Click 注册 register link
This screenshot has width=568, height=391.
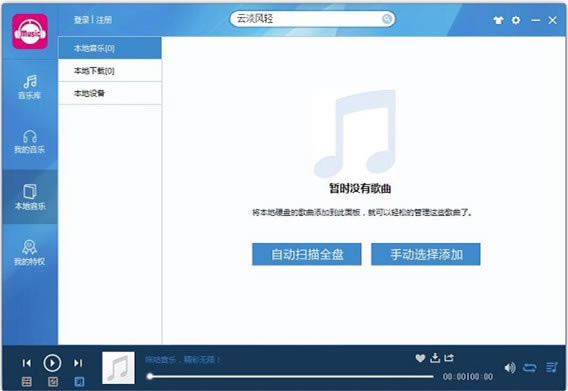pos(104,20)
